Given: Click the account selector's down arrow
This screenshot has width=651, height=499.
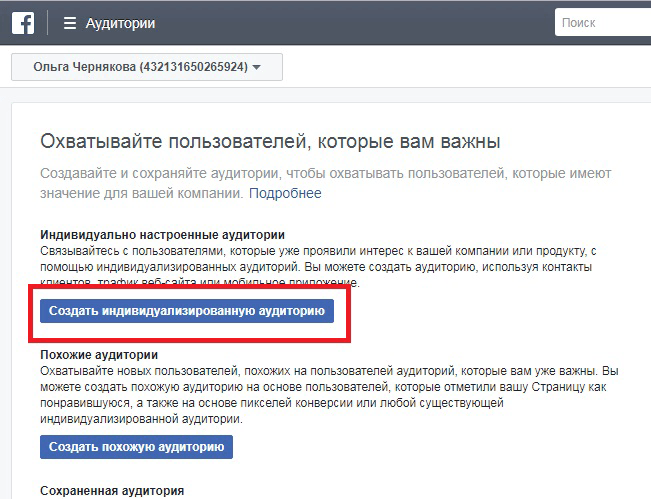Looking at the screenshot, I should 257,68.
